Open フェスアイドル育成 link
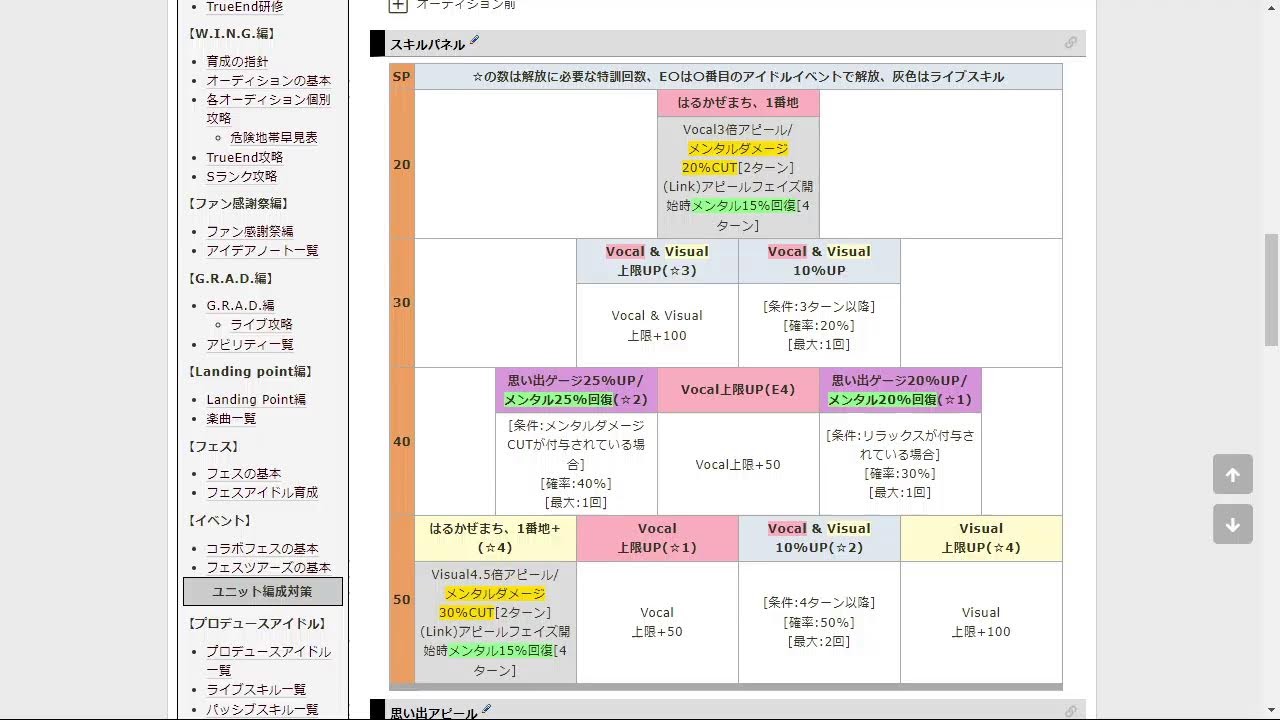Viewport: 1280px width, 720px height. [262, 492]
